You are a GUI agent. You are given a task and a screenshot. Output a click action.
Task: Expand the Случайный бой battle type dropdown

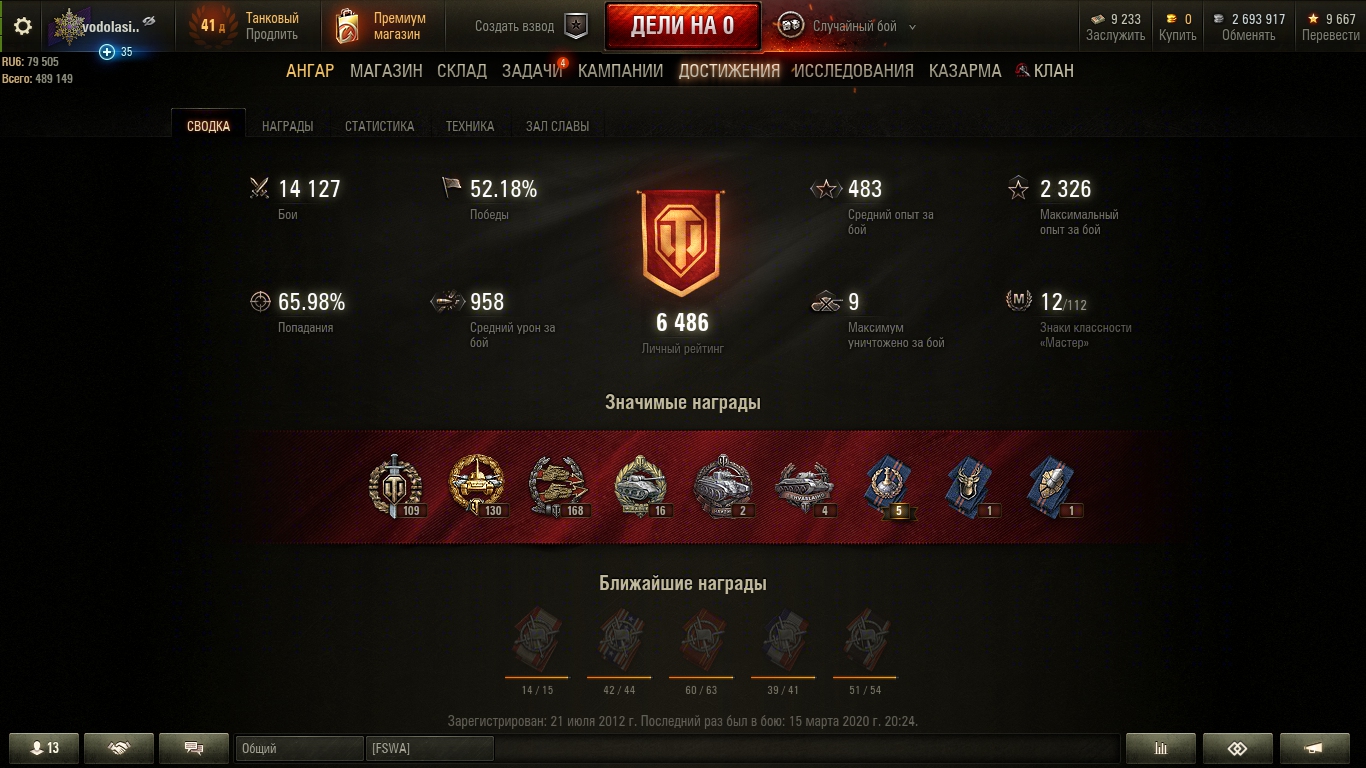912,27
